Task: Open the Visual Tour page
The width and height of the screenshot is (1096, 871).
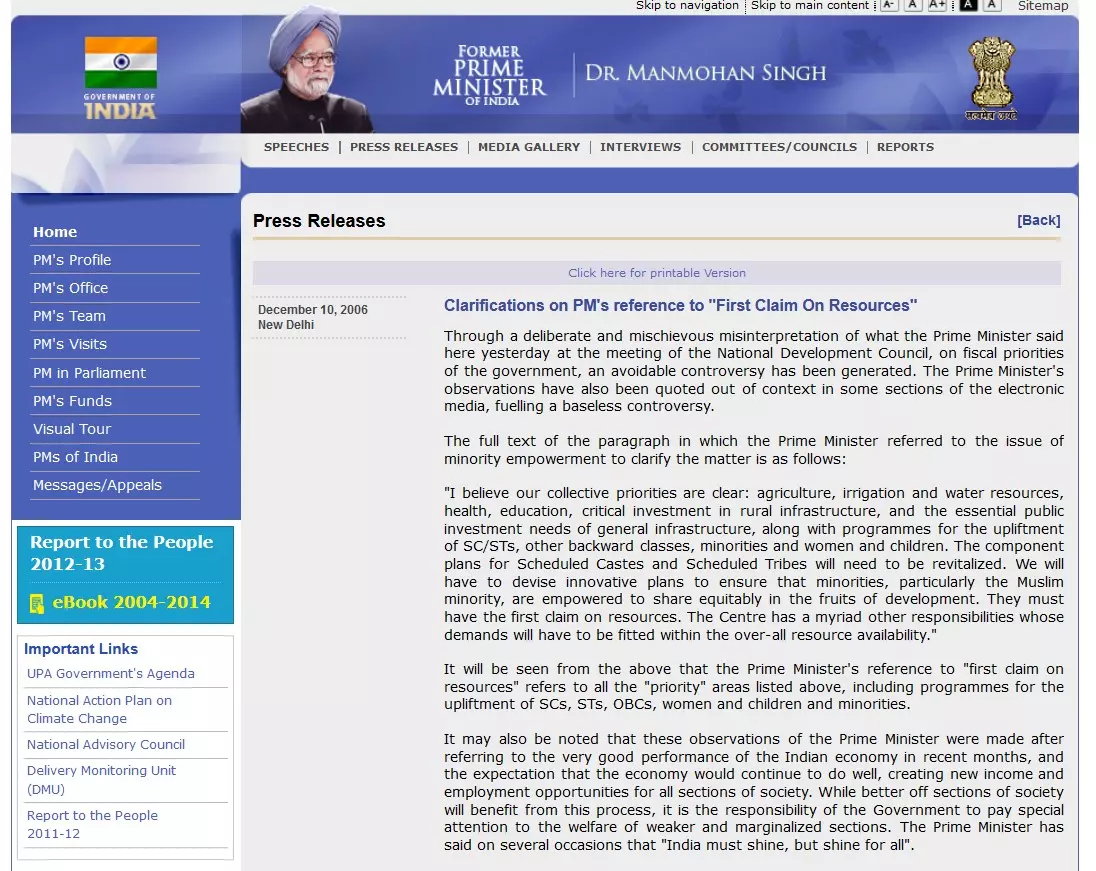Action: pyautogui.click(x=72, y=429)
